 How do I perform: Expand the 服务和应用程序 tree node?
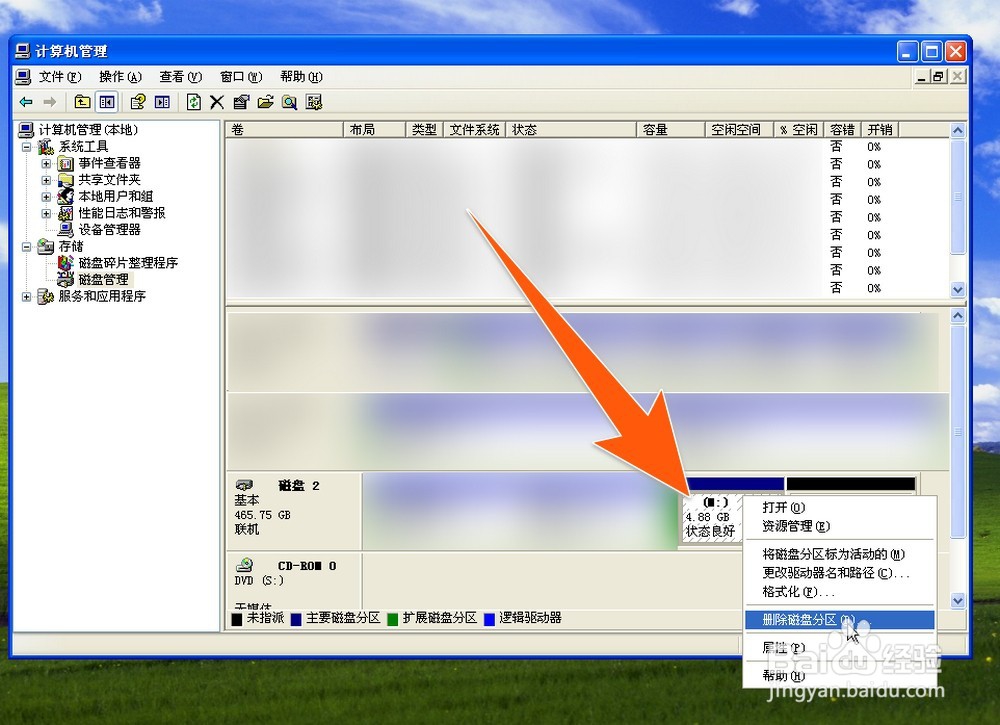click(x=26, y=297)
